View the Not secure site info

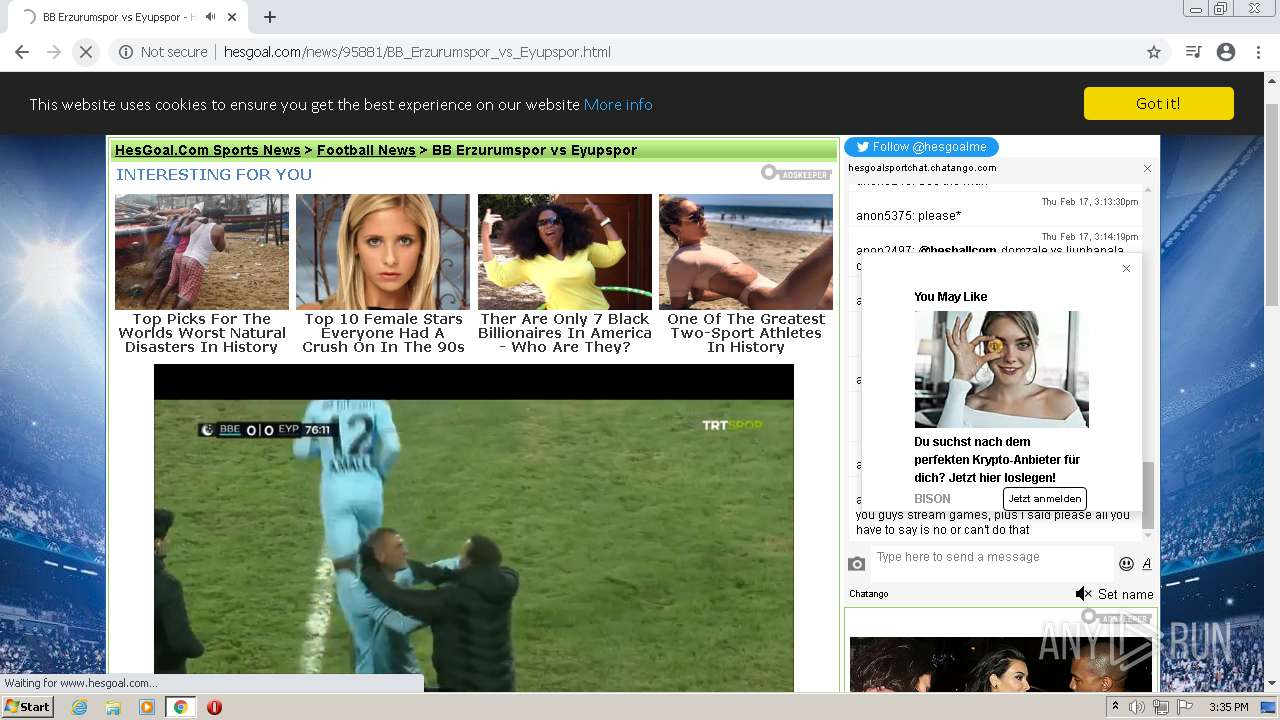coord(163,52)
